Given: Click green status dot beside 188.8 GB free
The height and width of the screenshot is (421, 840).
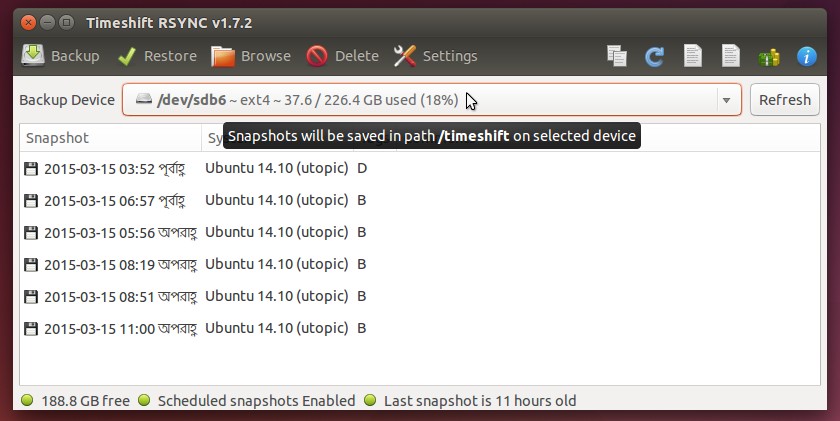Looking at the screenshot, I should [x=27, y=400].
